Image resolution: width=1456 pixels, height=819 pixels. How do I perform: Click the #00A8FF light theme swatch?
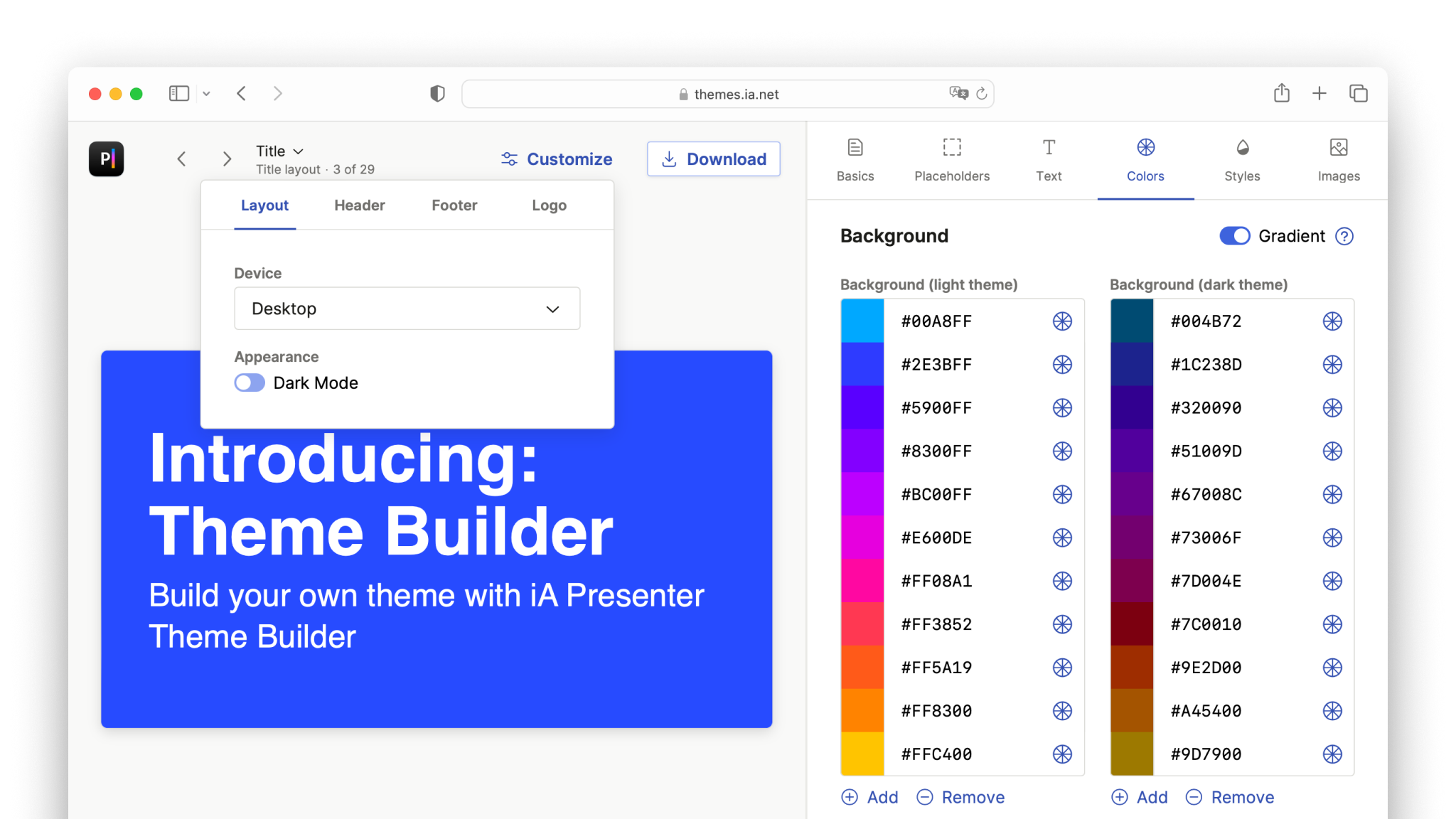[862, 321]
